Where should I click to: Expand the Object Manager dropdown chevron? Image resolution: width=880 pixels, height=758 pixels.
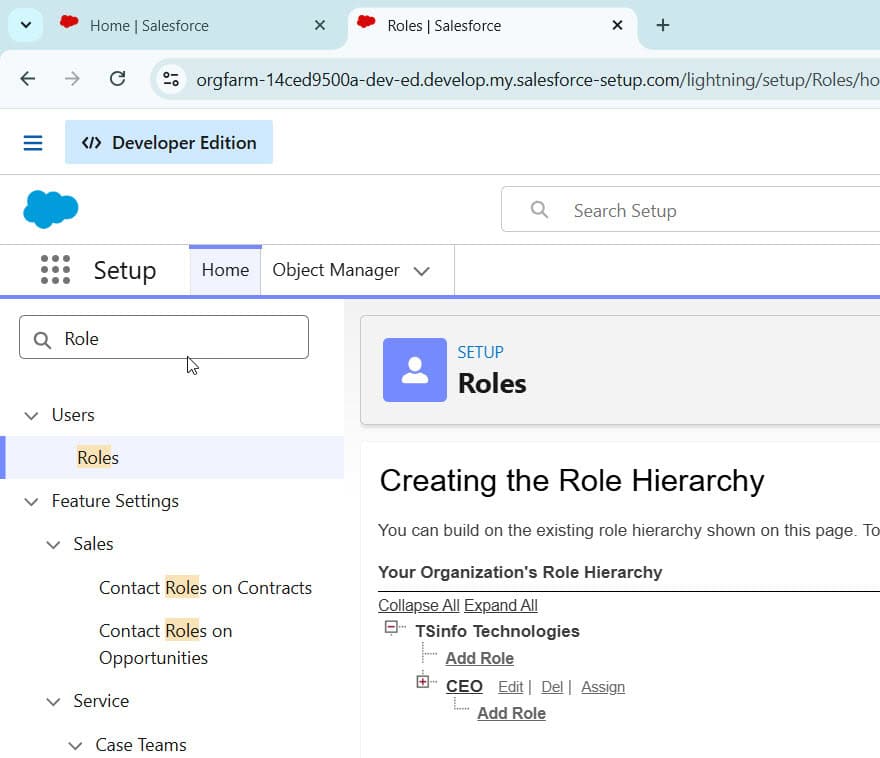pyautogui.click(x=421, y=272)
